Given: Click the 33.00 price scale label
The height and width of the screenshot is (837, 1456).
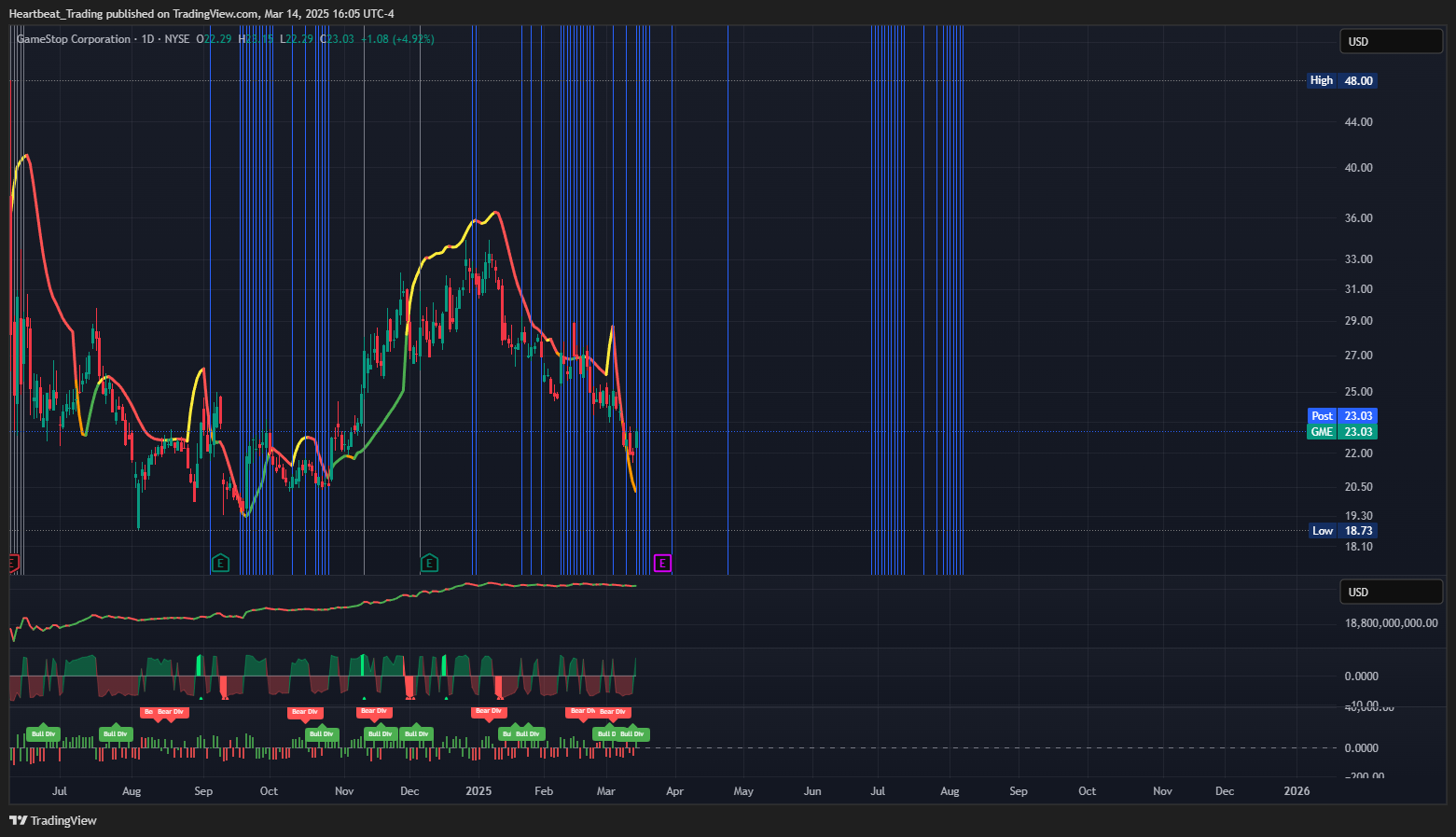Looking at the screenshot, I should [1358, 258].
